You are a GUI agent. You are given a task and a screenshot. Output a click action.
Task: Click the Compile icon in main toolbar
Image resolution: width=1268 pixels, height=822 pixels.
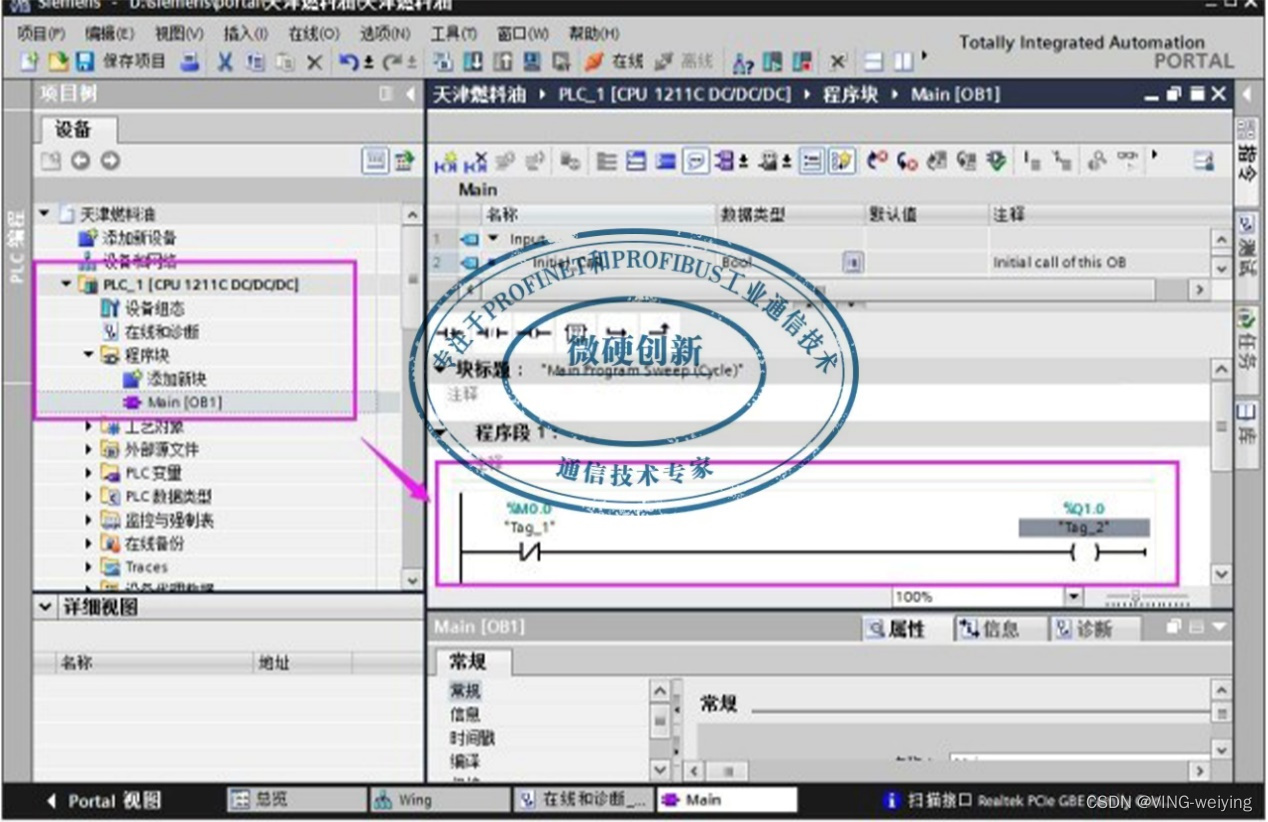(442, 62)
